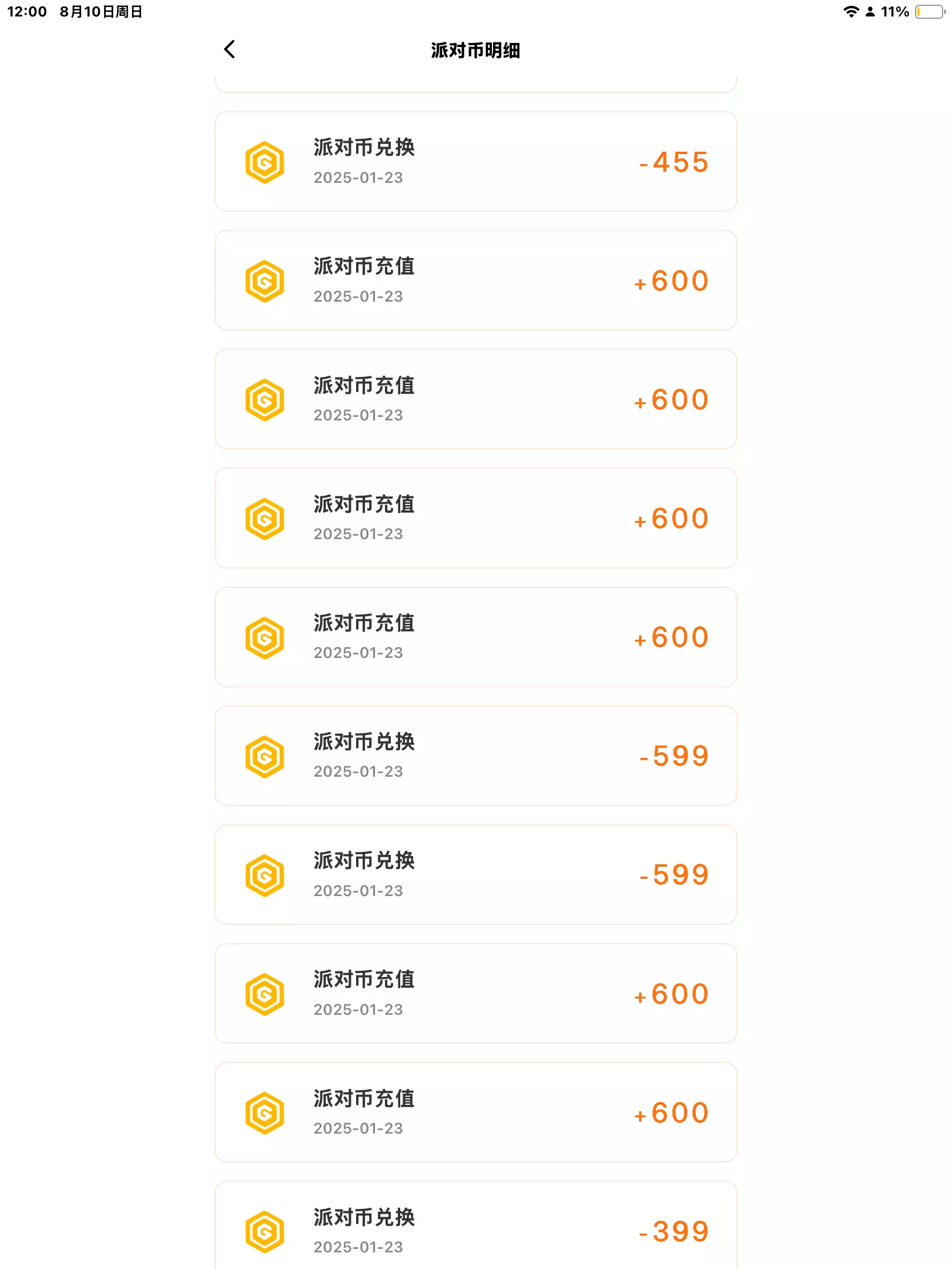Tap the first -599 amount value
The height and width of the screenshot is (1270, 952).
coord(675,757)
